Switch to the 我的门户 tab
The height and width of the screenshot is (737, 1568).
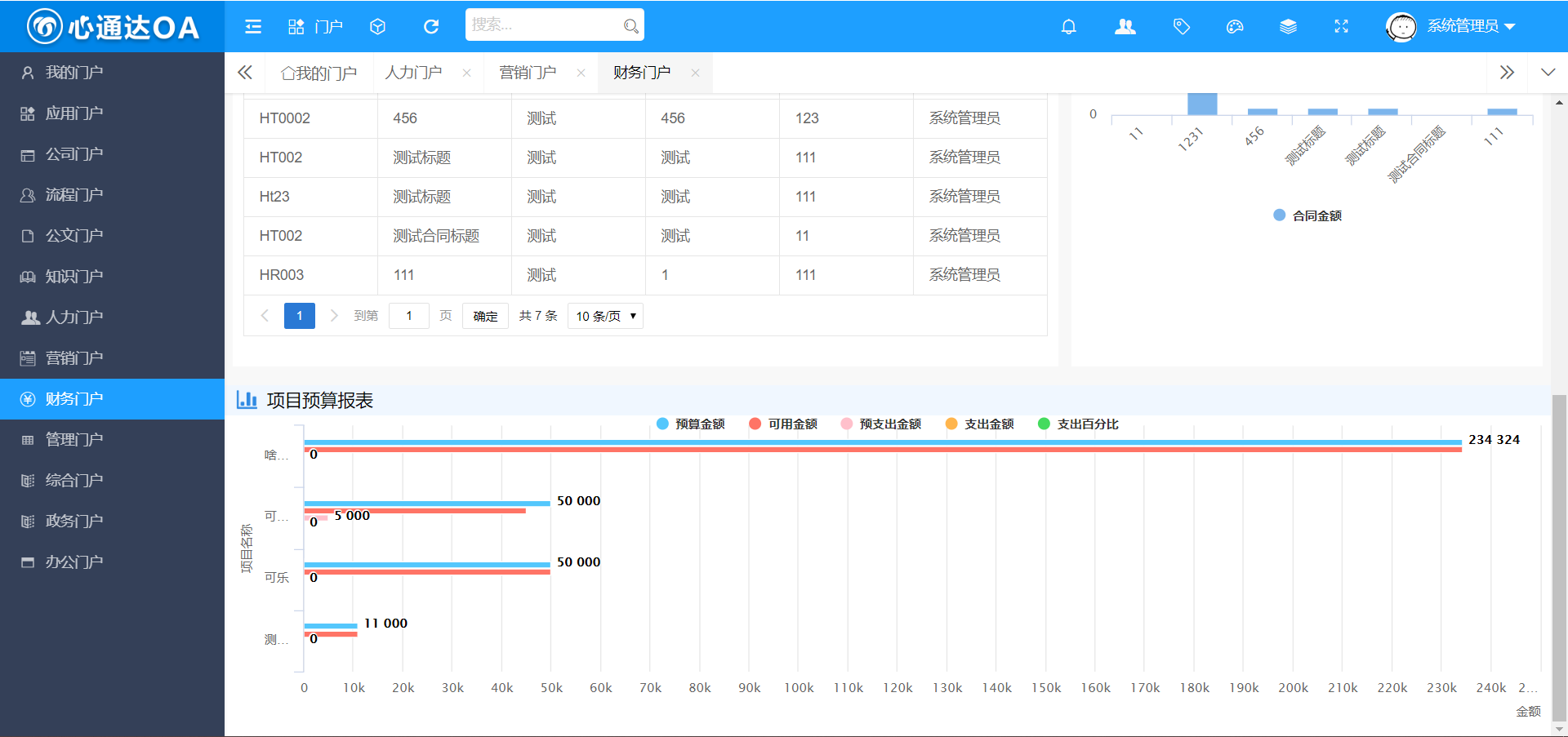pyautogui.click(x=319, y=73)
